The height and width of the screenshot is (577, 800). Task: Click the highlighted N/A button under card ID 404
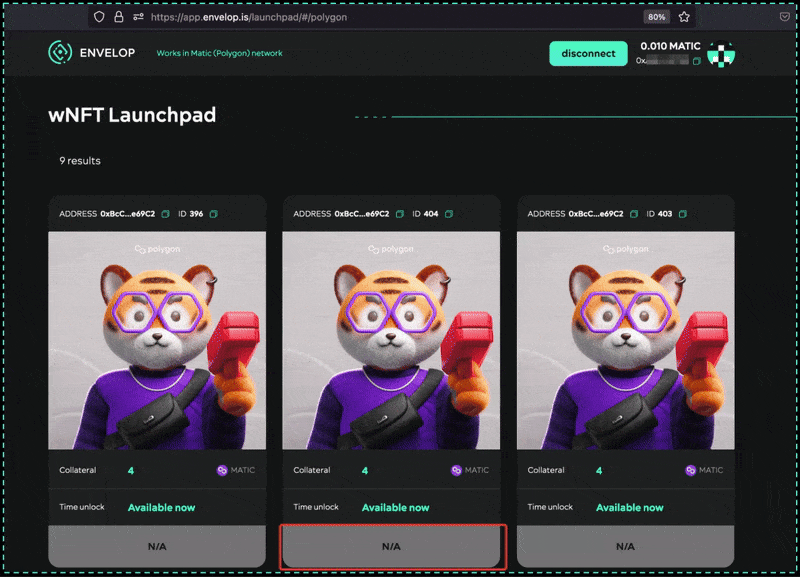[392, 546]
